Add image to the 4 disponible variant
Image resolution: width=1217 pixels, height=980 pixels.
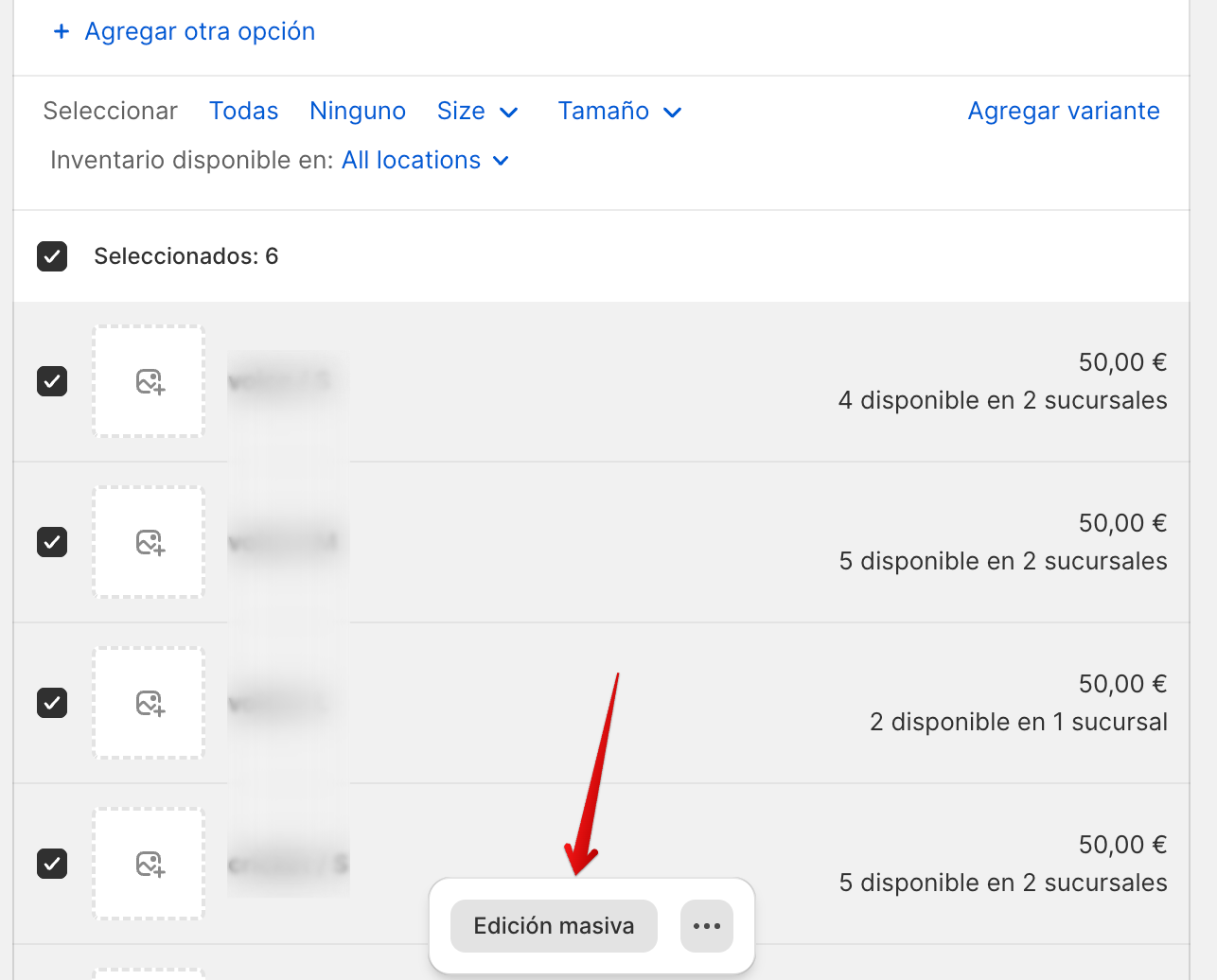coord(150,381)
